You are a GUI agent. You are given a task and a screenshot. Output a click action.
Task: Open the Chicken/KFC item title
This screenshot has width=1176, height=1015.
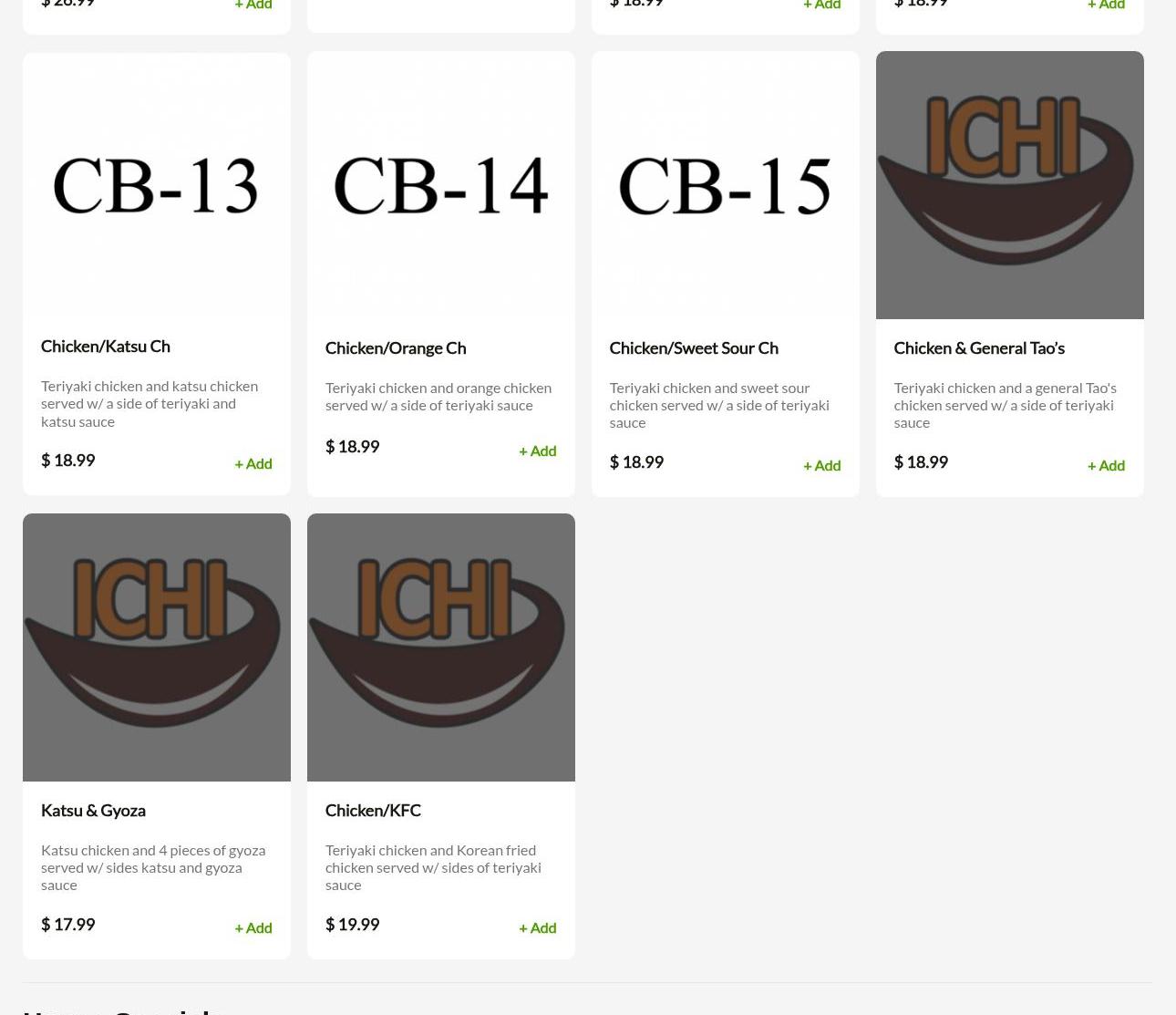[x=373, y=811]
